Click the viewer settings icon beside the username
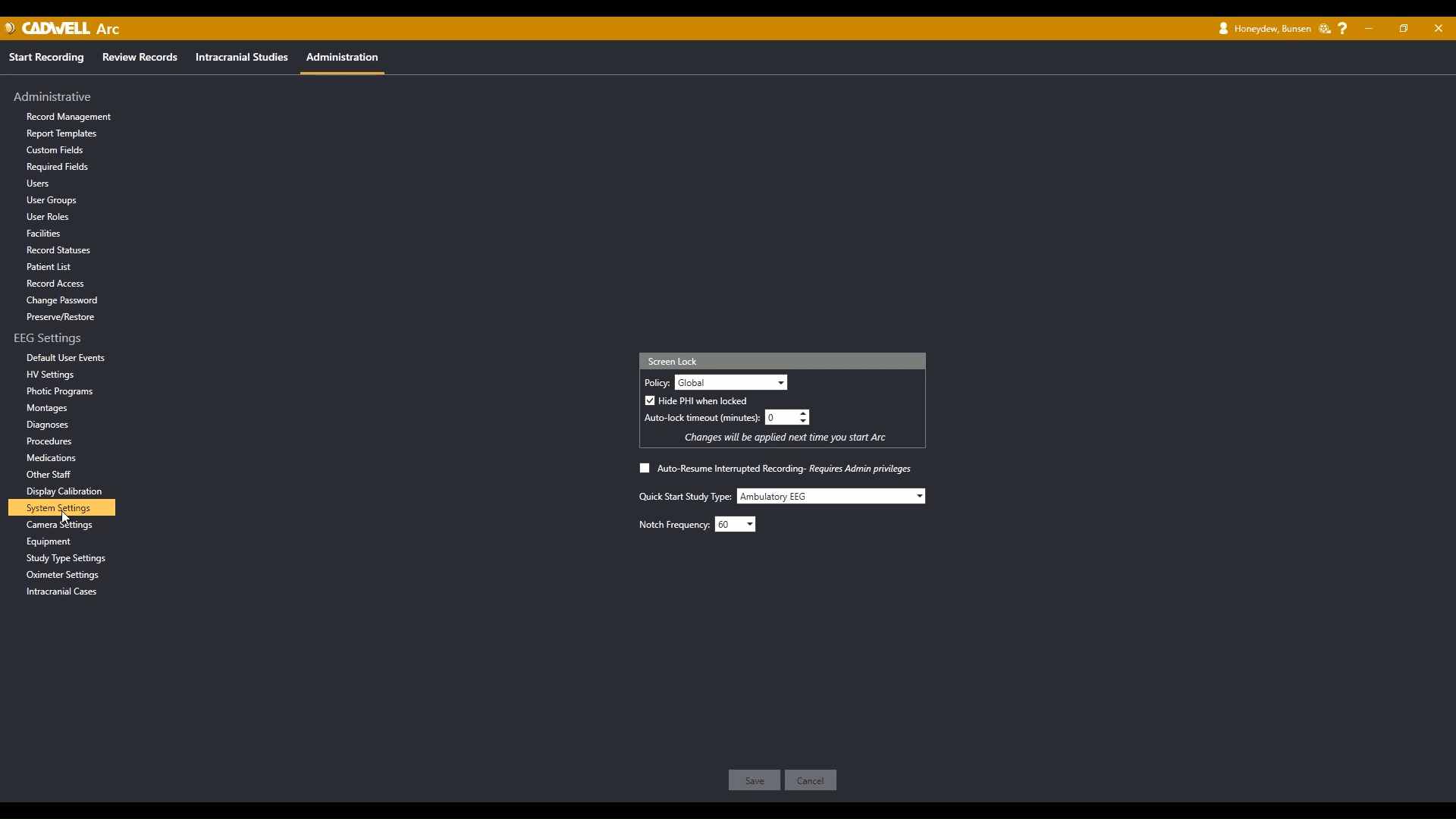This screenshot has height=819, width=1456. [x=1324, y=28]
